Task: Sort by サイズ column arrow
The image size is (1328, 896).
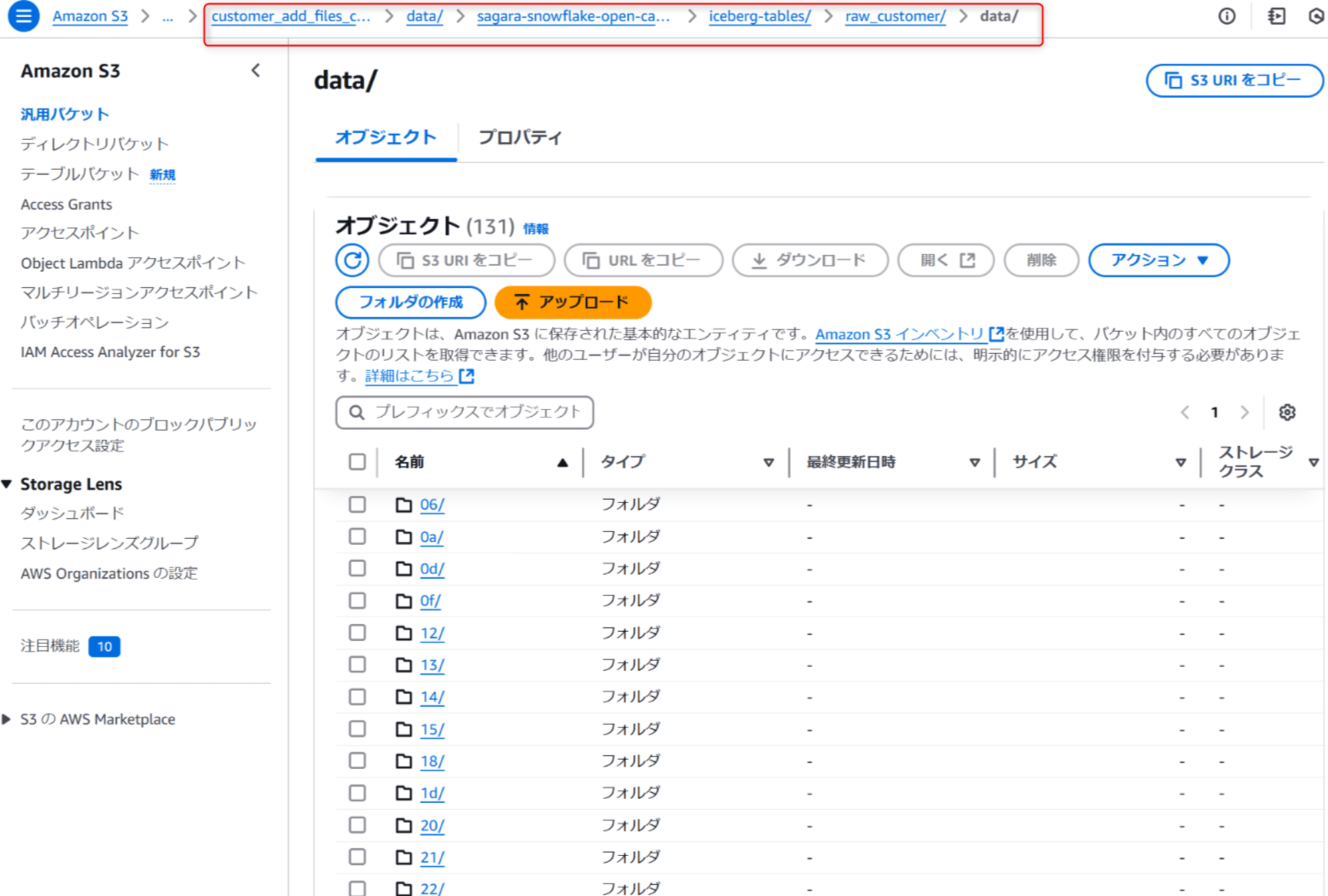Action: click(1181, 463)
